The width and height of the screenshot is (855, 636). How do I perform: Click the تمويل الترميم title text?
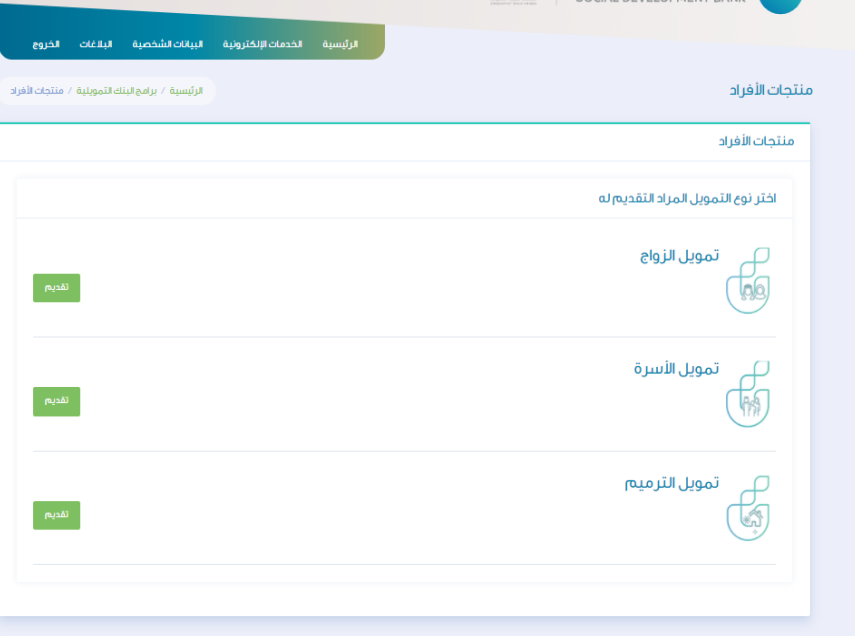(x=672, y=484)
